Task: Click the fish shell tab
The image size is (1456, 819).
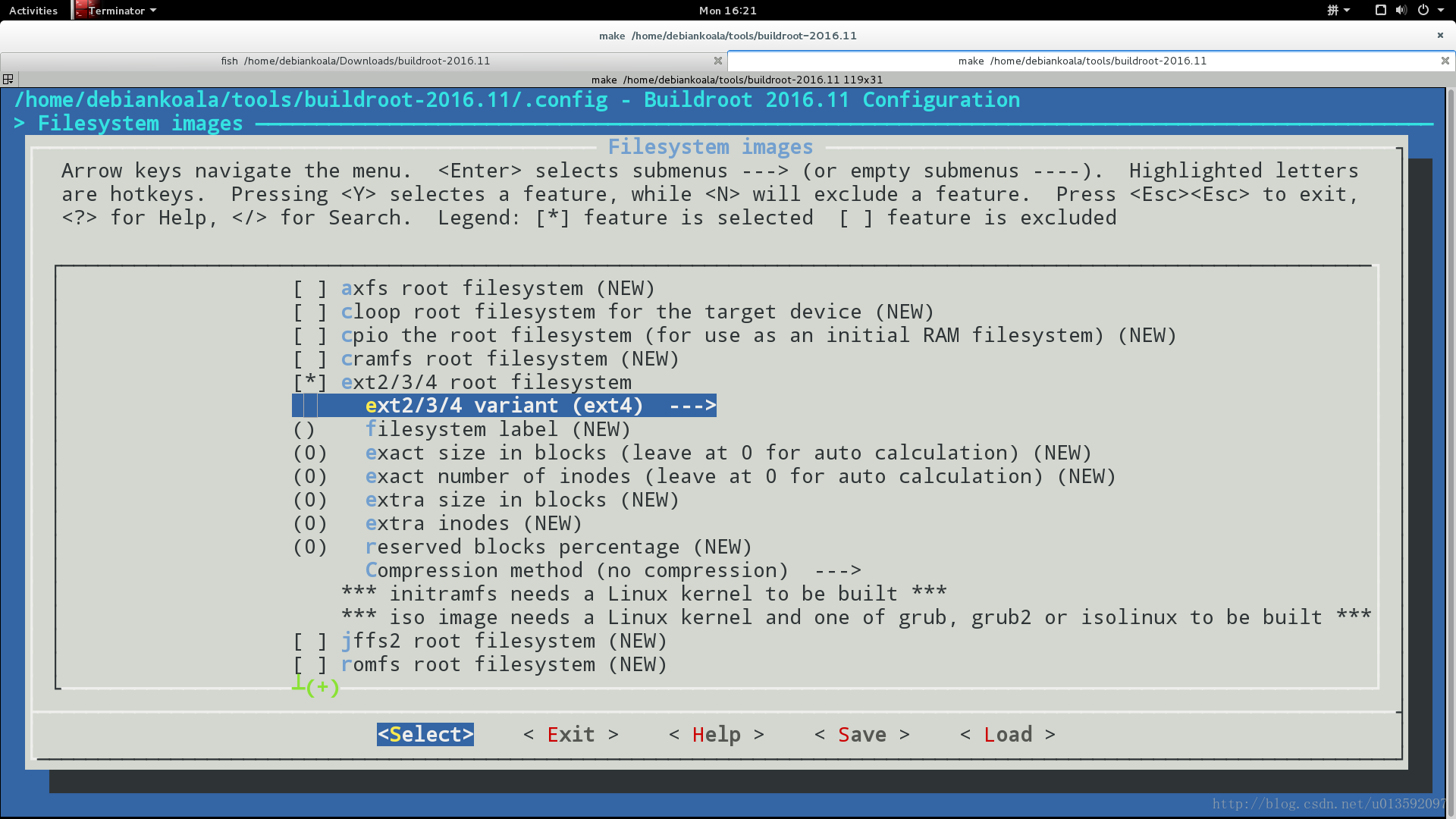Action: [355, 60]
